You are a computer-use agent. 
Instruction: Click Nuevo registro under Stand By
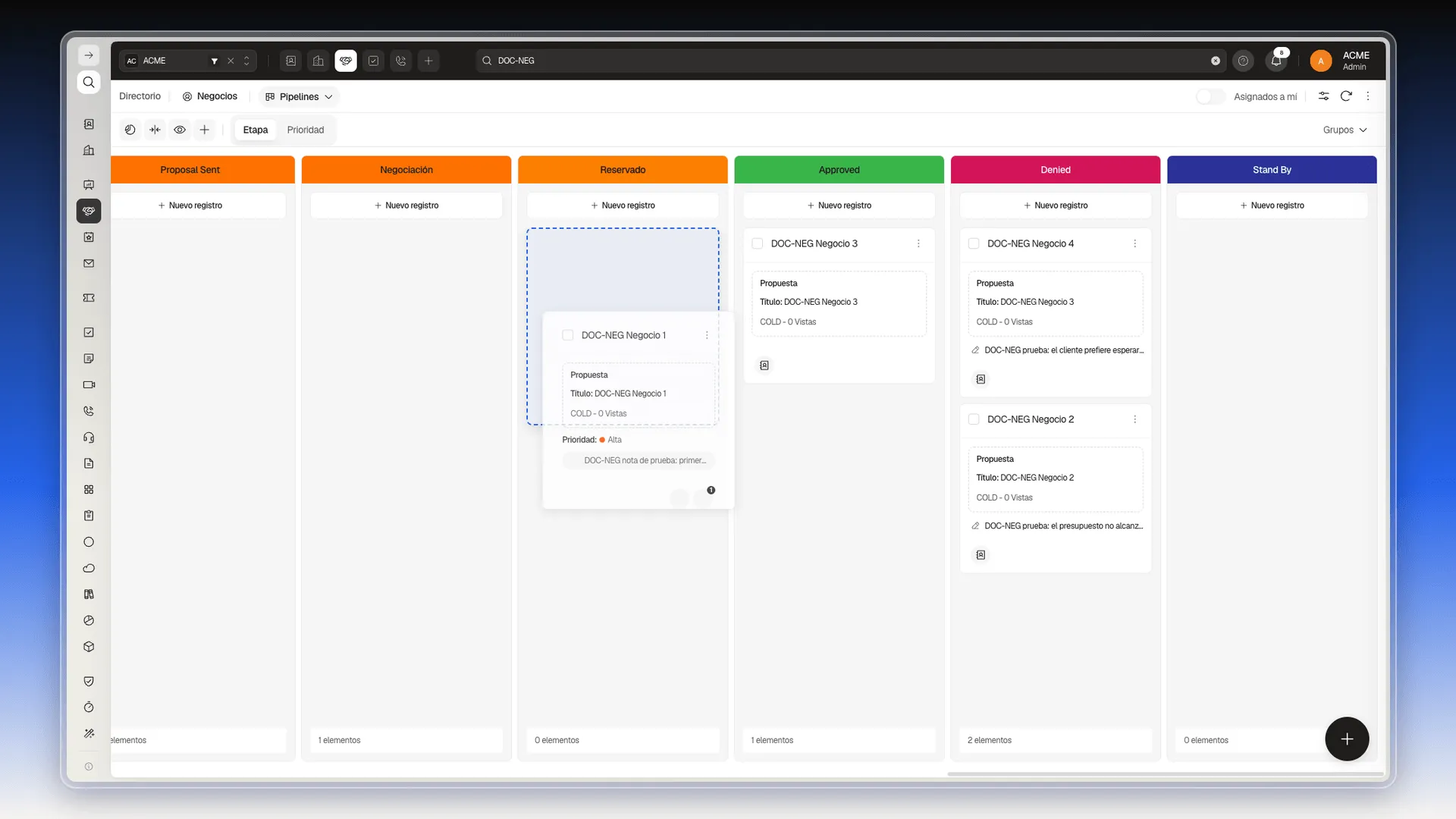click(1272, 206)
